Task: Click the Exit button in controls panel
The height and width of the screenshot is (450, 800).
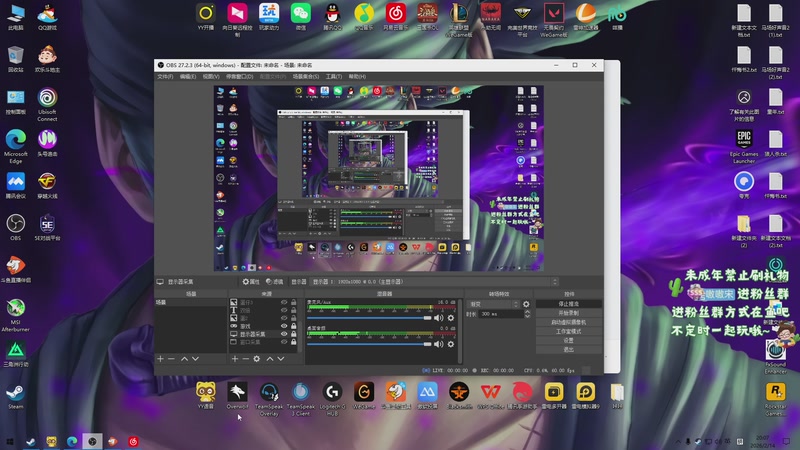Action: 569,349
